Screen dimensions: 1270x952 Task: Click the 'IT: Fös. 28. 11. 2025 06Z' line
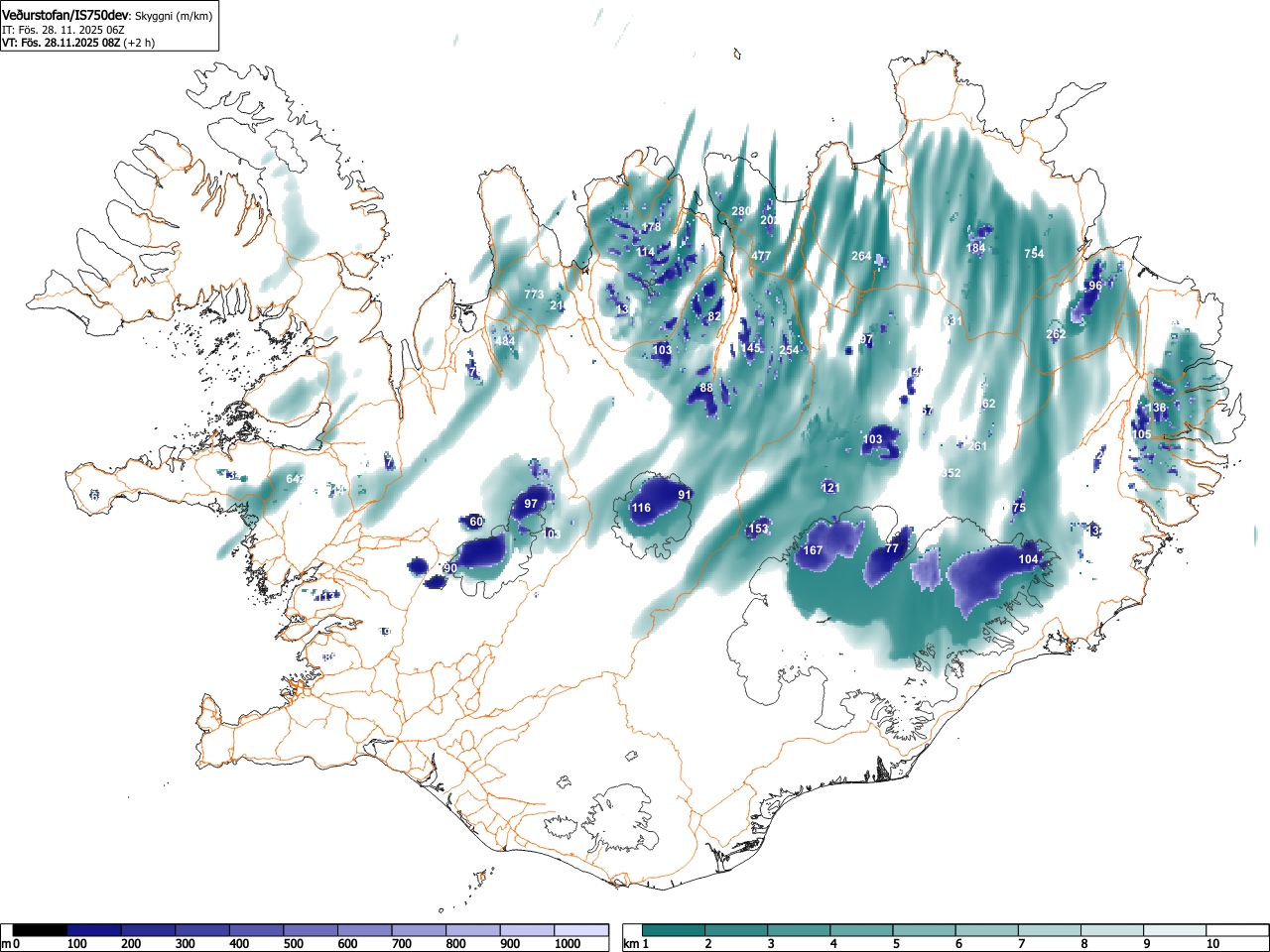click(x=63, y=30)
